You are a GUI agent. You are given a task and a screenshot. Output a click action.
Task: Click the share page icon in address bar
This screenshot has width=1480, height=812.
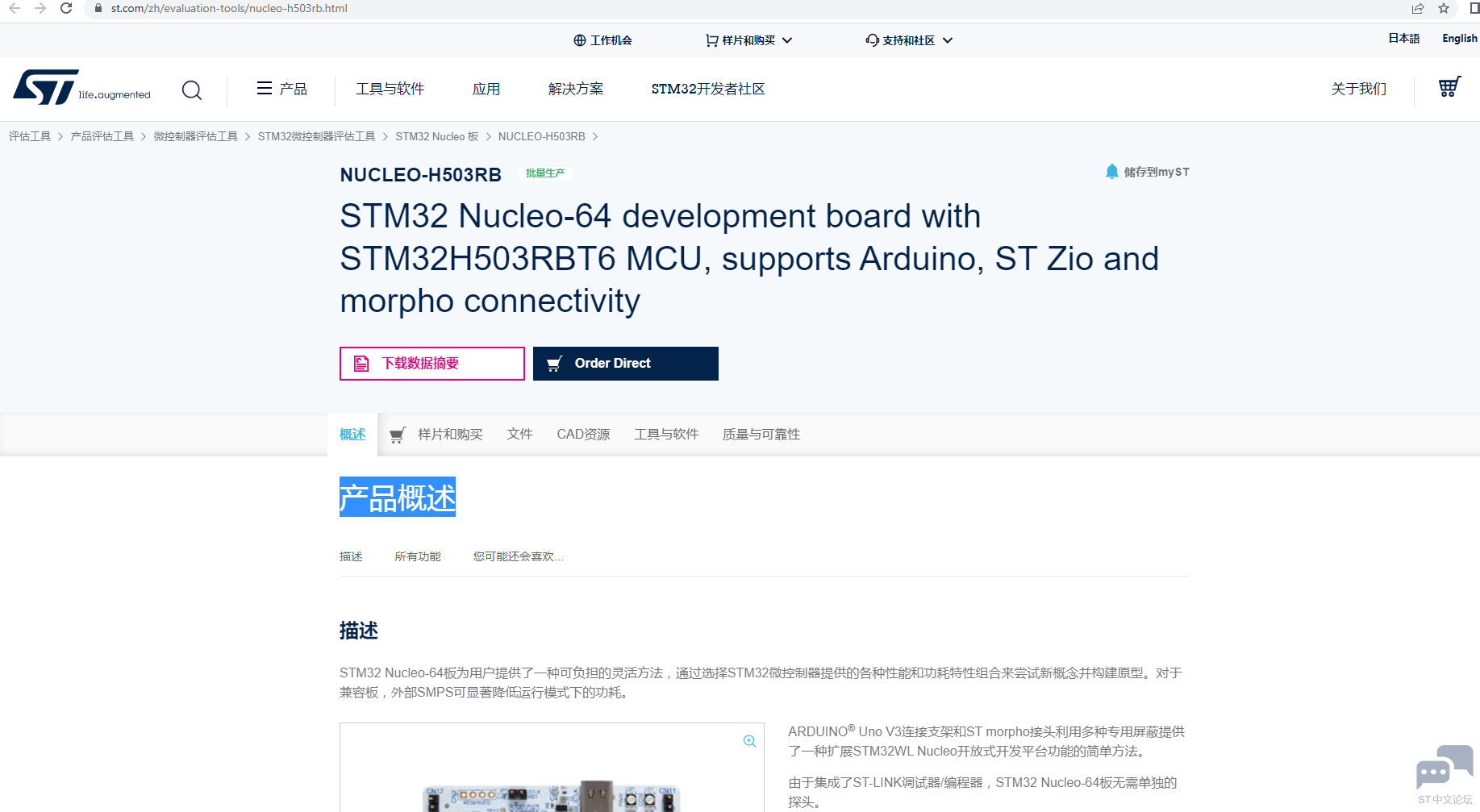(x=1418, y=8)
